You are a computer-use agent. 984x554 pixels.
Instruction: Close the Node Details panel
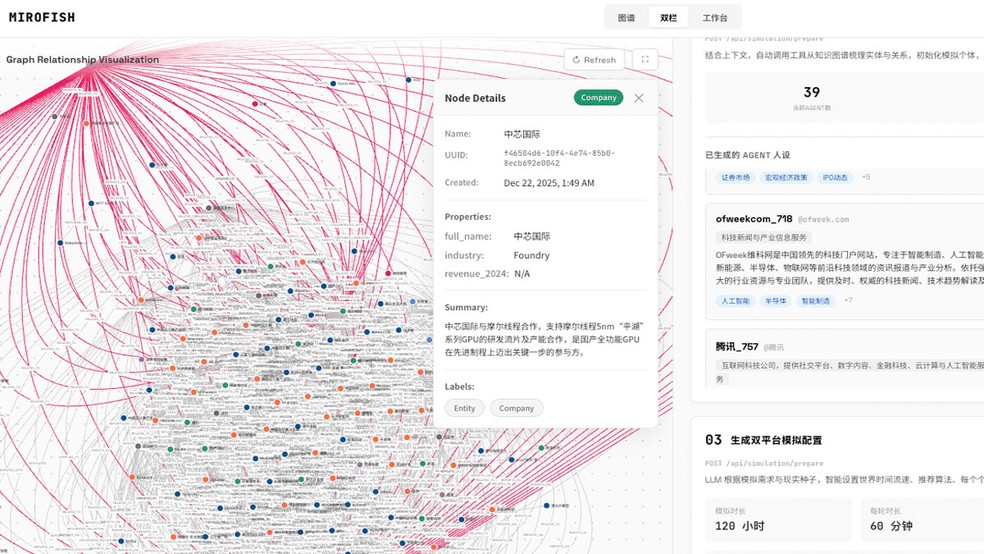tap(639, 98)
